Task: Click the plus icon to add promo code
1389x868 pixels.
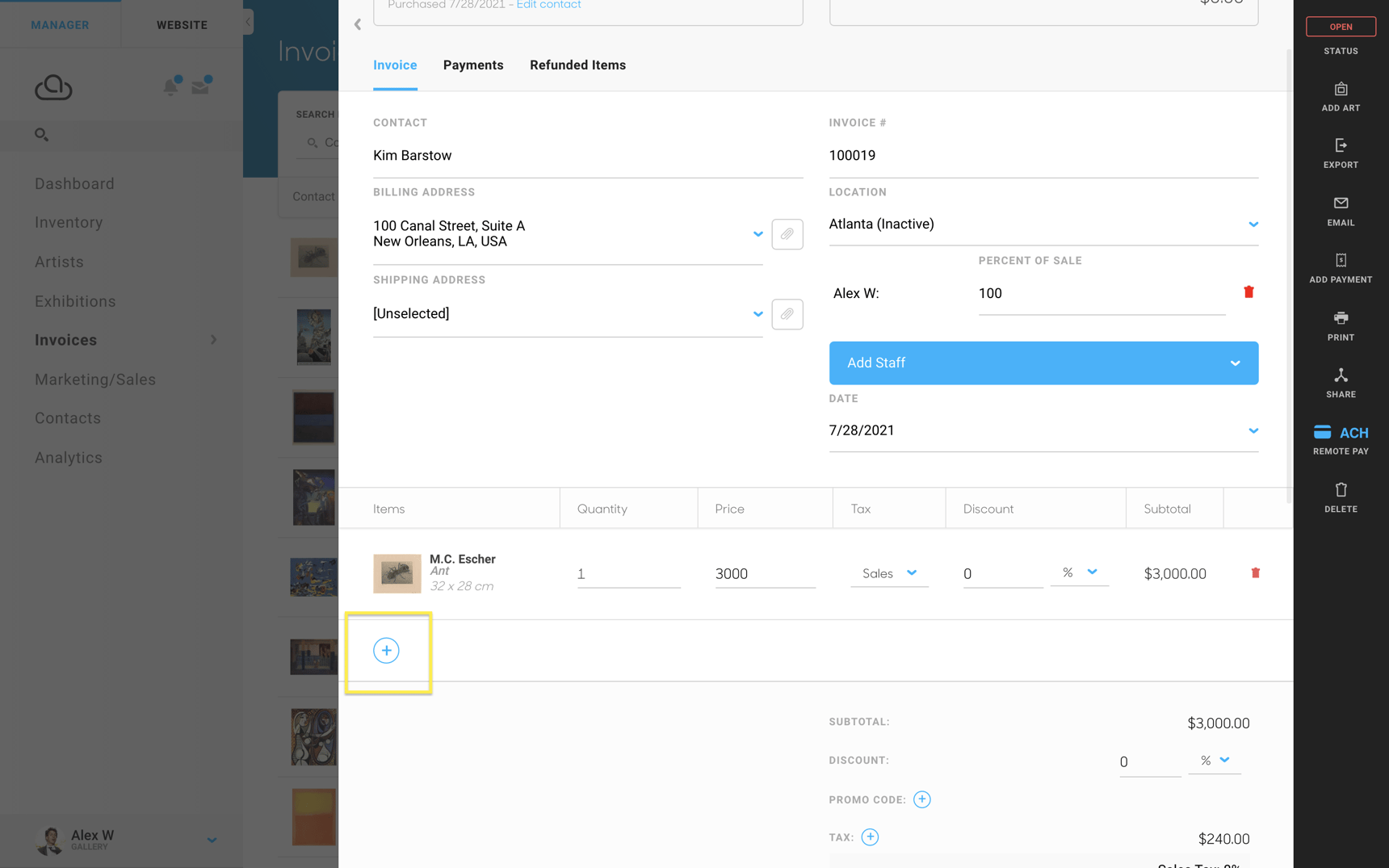Action: point(921,799)
